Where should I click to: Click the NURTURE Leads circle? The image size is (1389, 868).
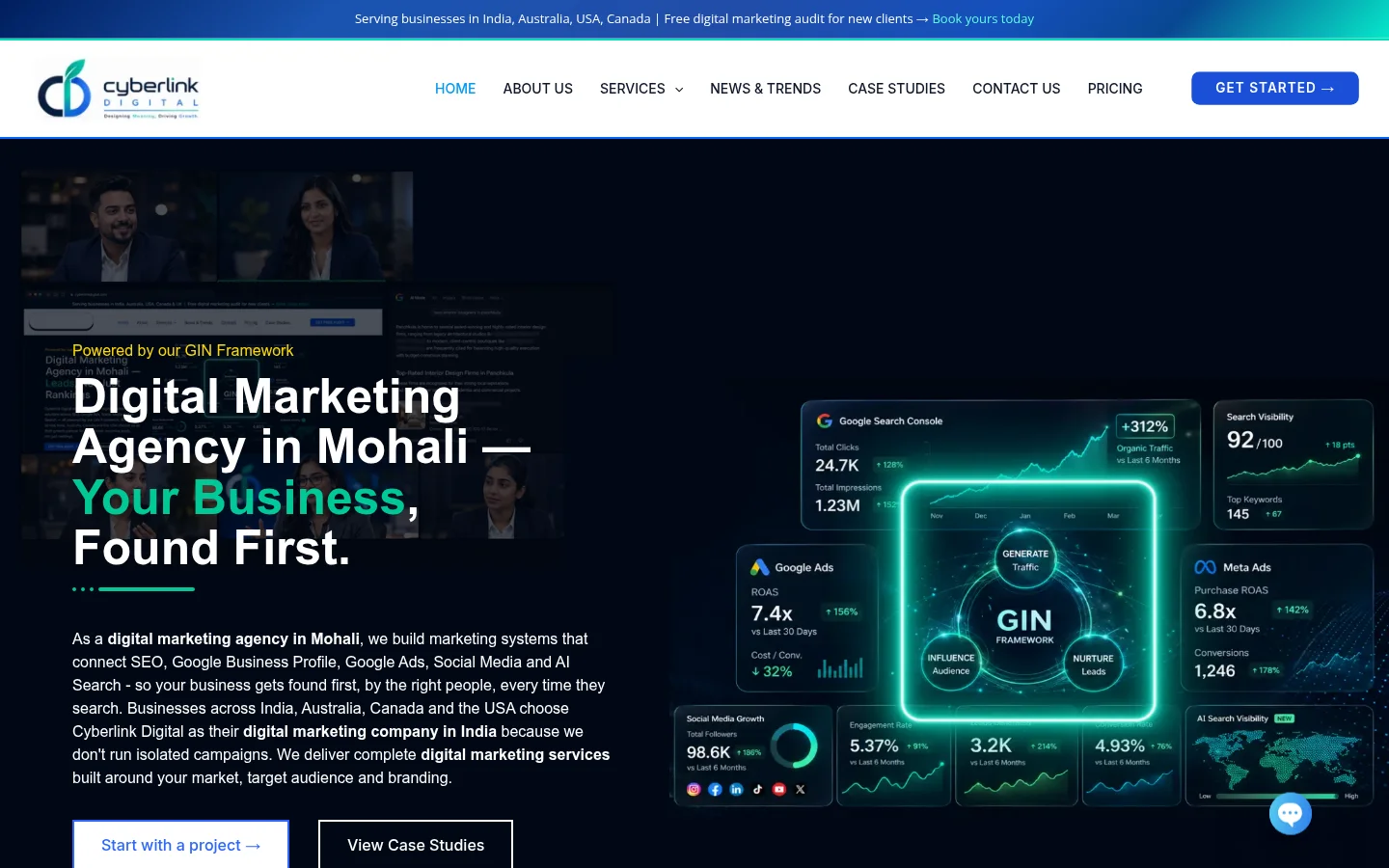pos(1094,664)
